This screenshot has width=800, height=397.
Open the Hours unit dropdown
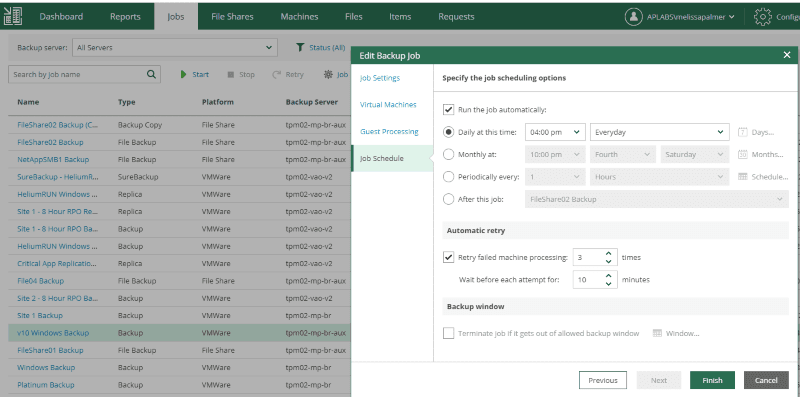click(x=659, y=177)
